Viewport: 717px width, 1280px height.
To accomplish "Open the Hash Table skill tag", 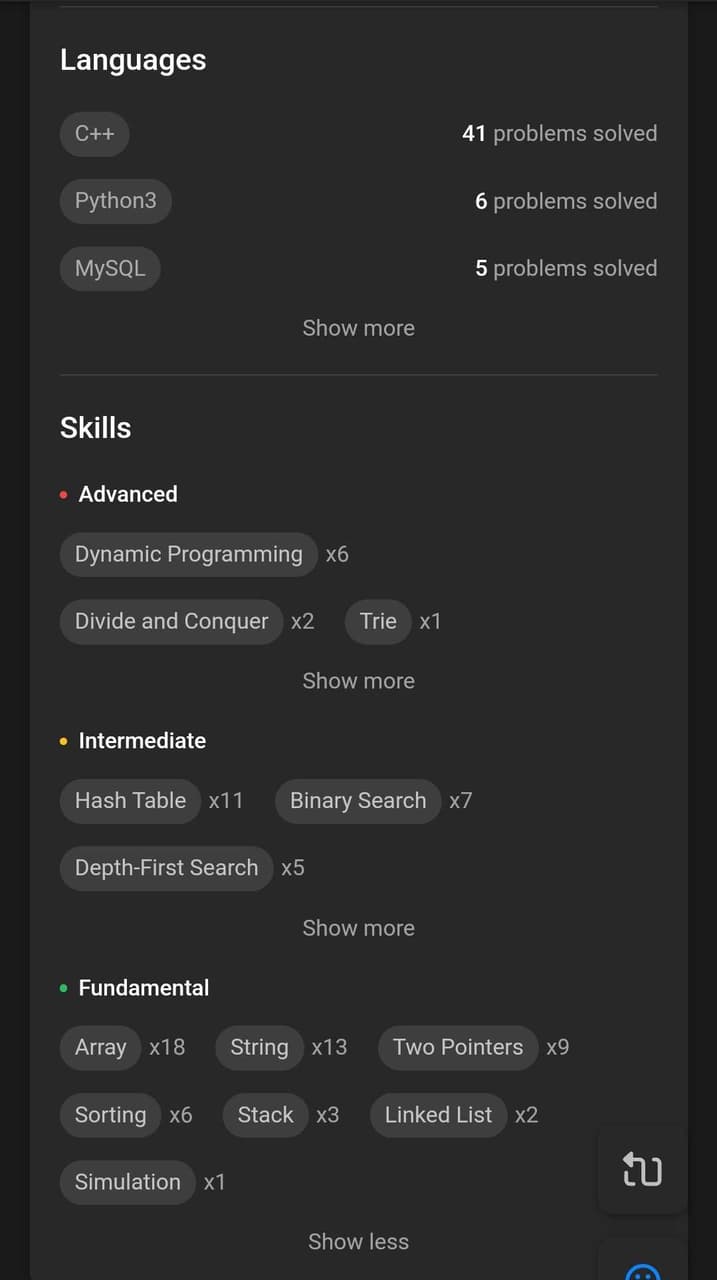I will (x=131, y=801).
